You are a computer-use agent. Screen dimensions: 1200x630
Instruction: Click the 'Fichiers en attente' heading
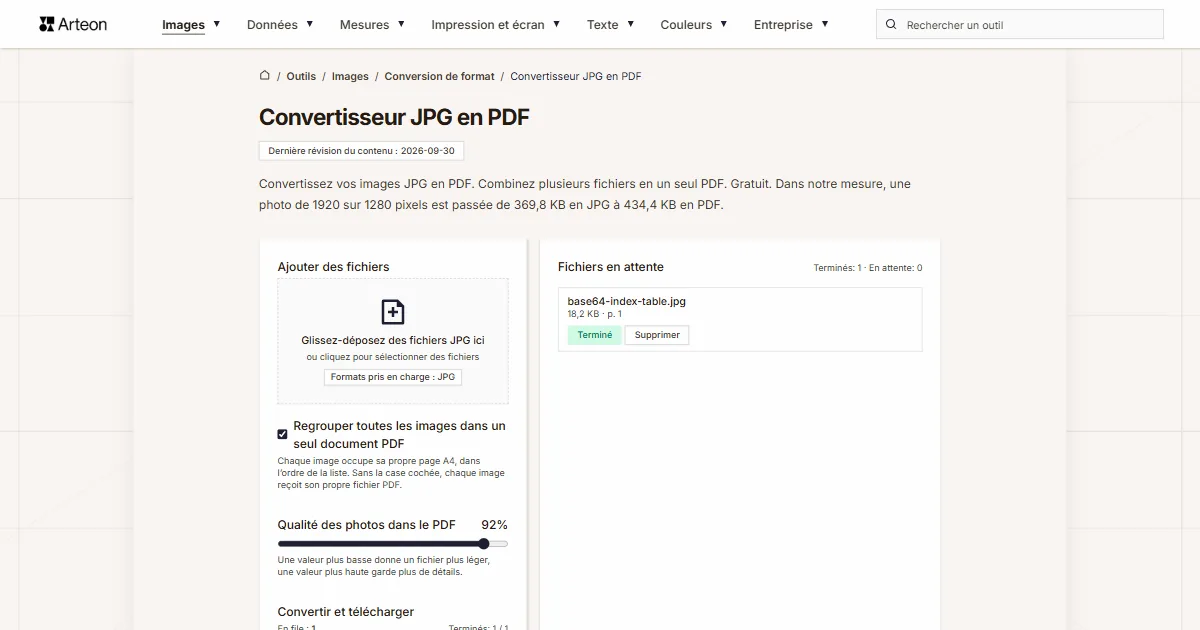(x=611, y=267)
